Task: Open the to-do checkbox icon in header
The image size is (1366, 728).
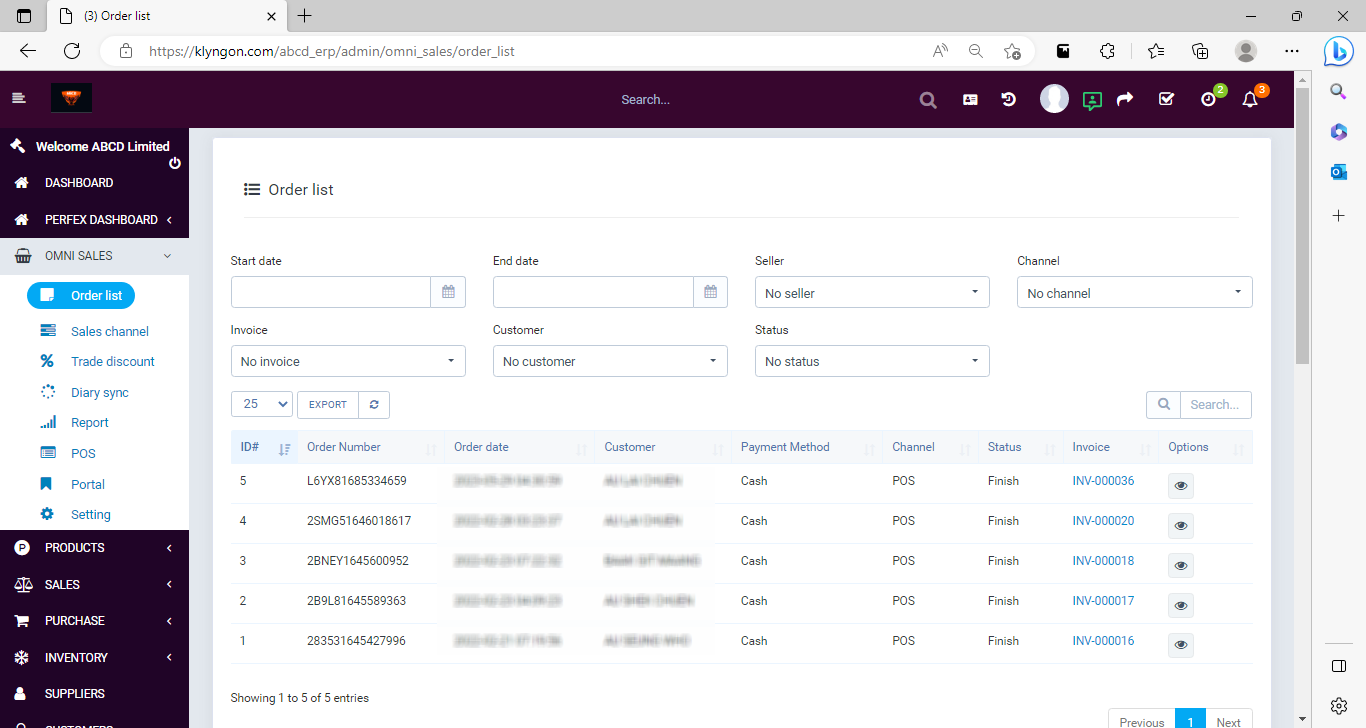Action: pos(1166,99)
